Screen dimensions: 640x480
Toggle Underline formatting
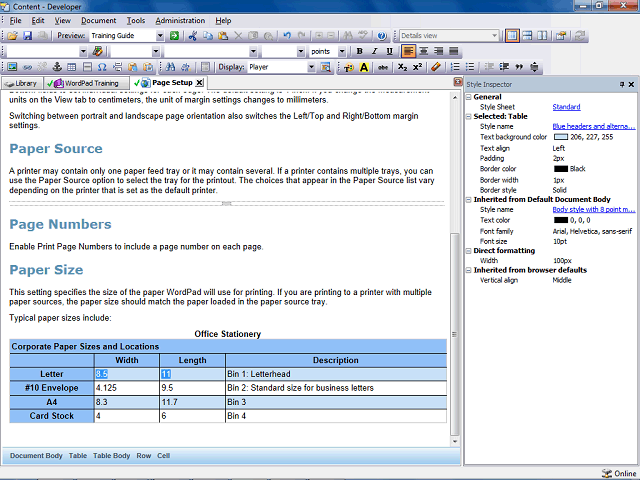click(x=390, y=51)
